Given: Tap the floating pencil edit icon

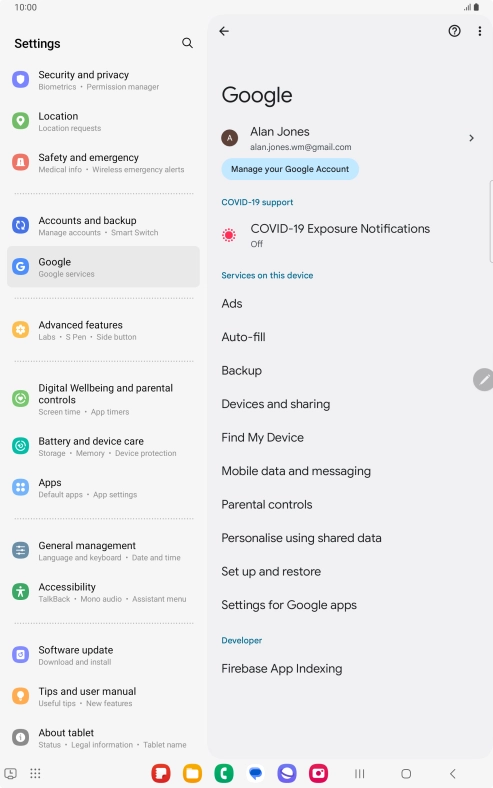Looking at the screenshot, I should tap(483, 380).
